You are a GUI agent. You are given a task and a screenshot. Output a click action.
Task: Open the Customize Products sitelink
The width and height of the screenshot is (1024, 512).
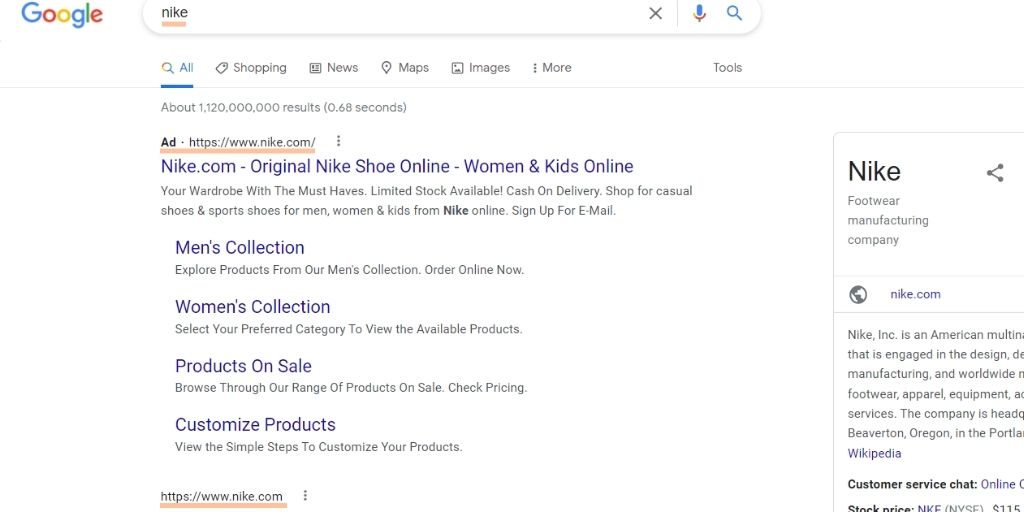pos(255,424)
